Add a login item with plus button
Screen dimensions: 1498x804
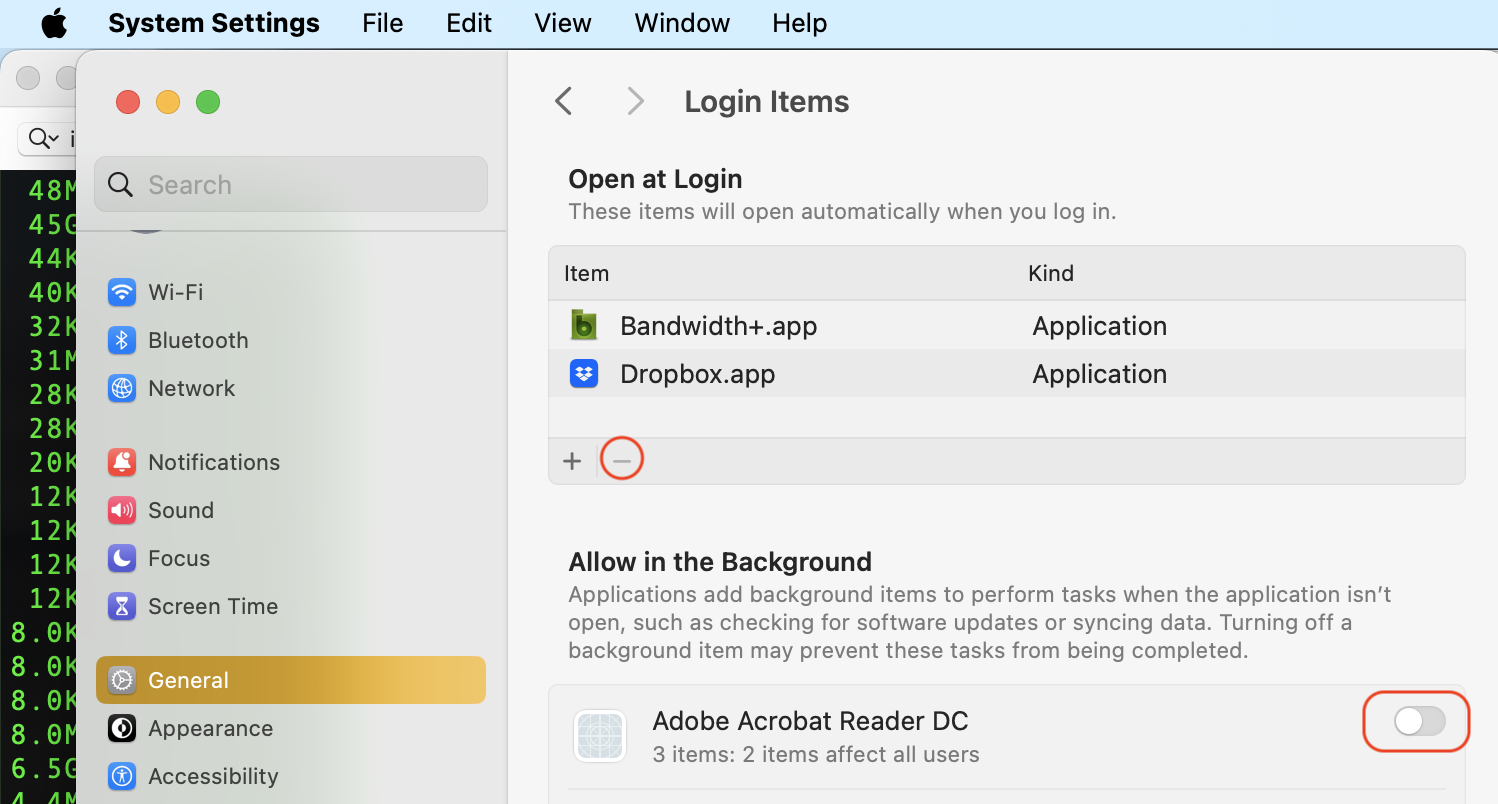[572, 461]
